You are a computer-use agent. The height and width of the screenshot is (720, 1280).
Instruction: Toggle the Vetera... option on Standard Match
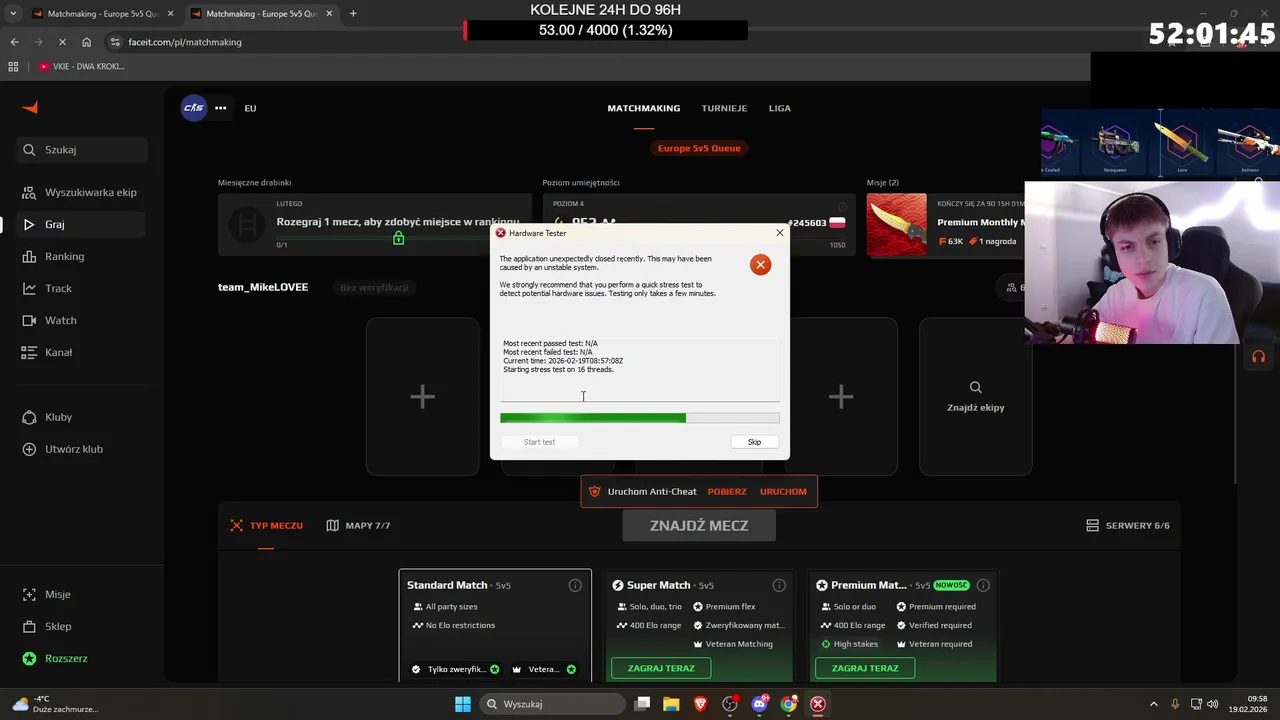click(x=544, y=669)
